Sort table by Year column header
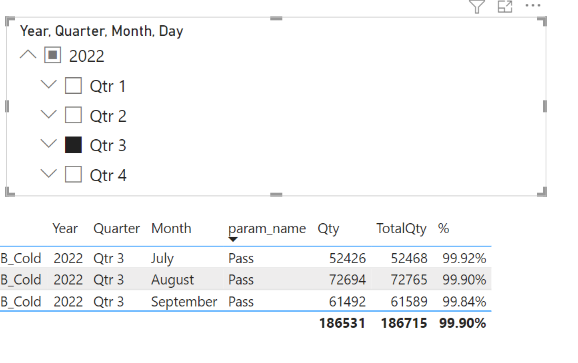Screen dimensions: 578x363 [65, 228]
